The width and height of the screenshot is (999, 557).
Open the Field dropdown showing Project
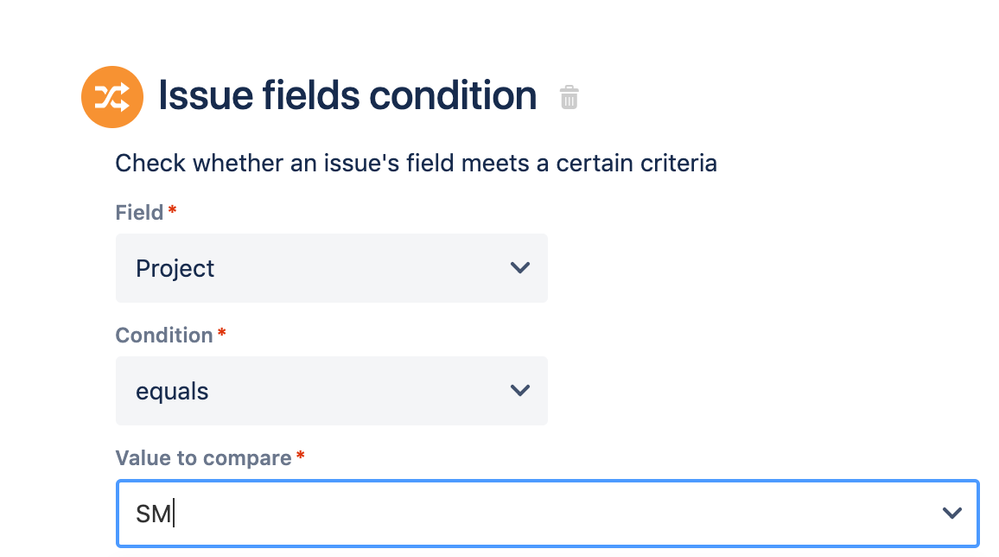click(331, 268)
